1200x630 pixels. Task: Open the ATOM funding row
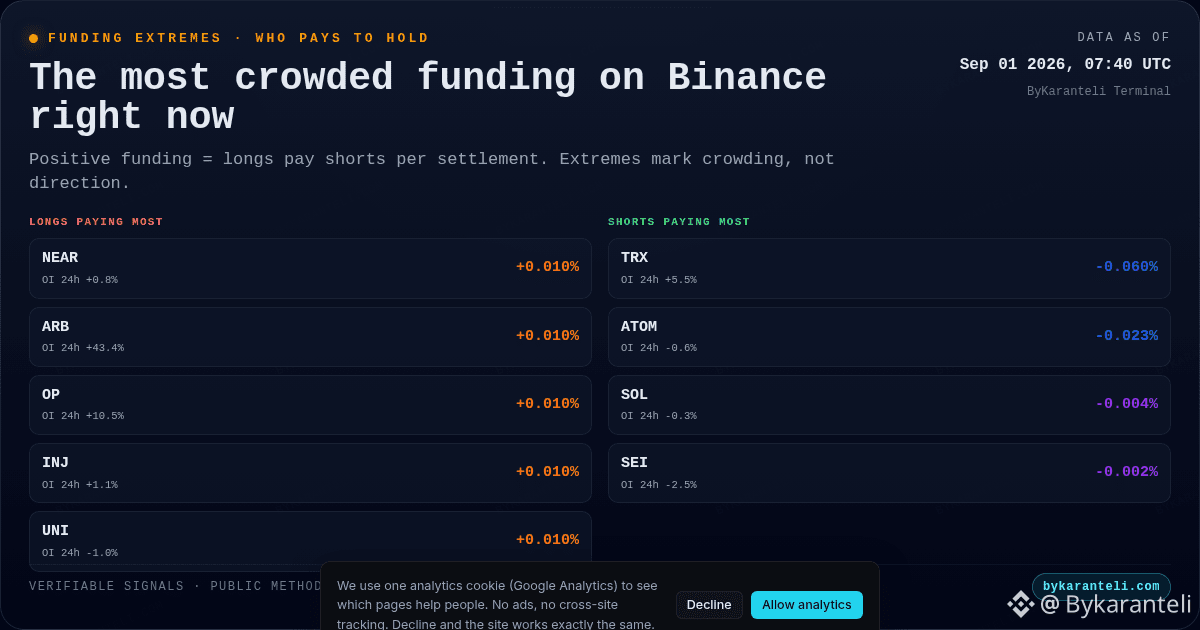pyautogui.click(x=889, y=337)
